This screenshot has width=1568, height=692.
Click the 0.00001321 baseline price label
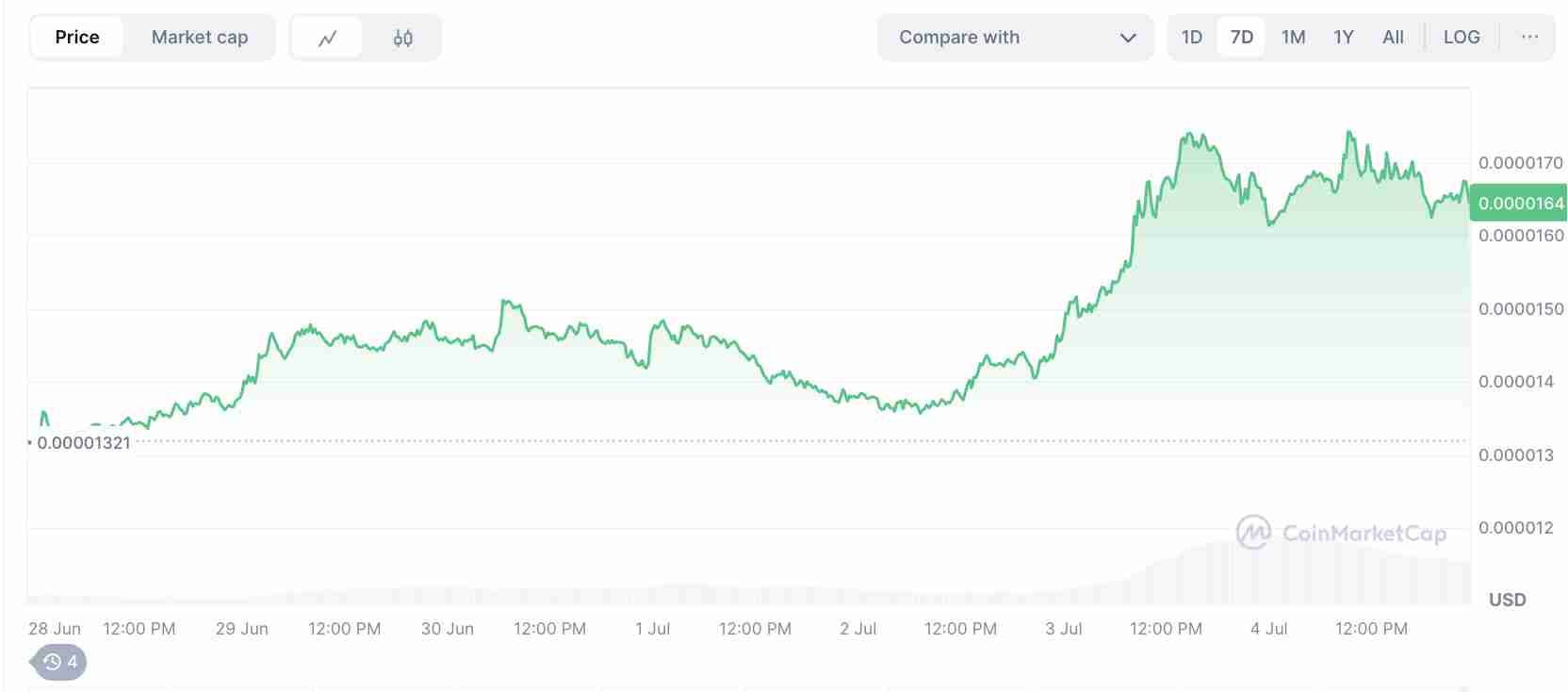click(83, 442)
